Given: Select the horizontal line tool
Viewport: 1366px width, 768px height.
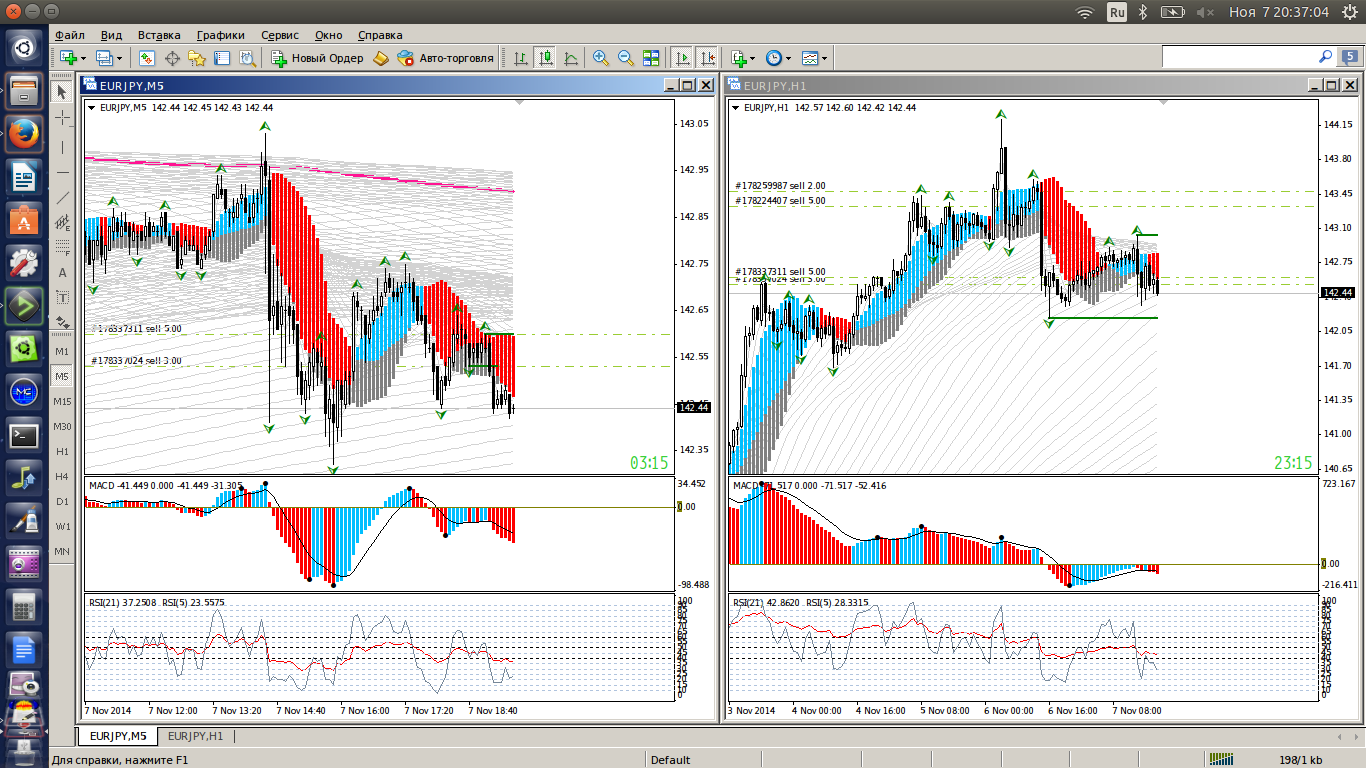Looking at the screenshot, I should click(x=62, y=172).
